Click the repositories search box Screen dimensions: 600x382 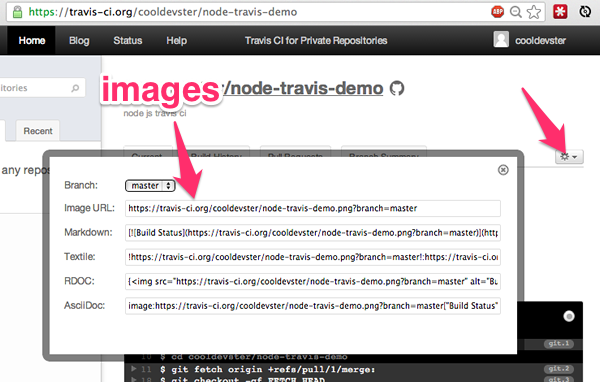click(x=42, y=88)
